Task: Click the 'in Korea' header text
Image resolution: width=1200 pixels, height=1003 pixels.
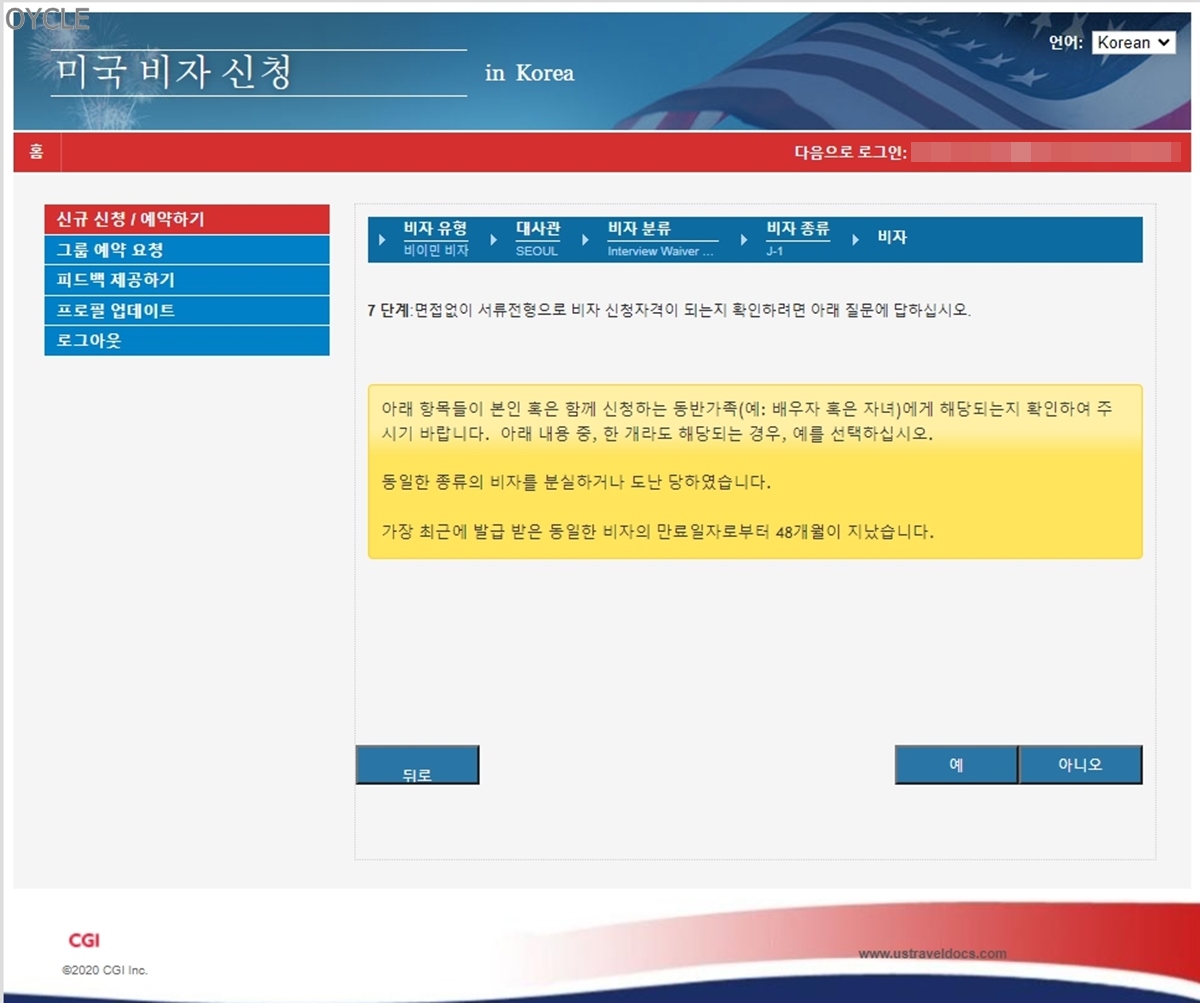Action: pos(530,73)
